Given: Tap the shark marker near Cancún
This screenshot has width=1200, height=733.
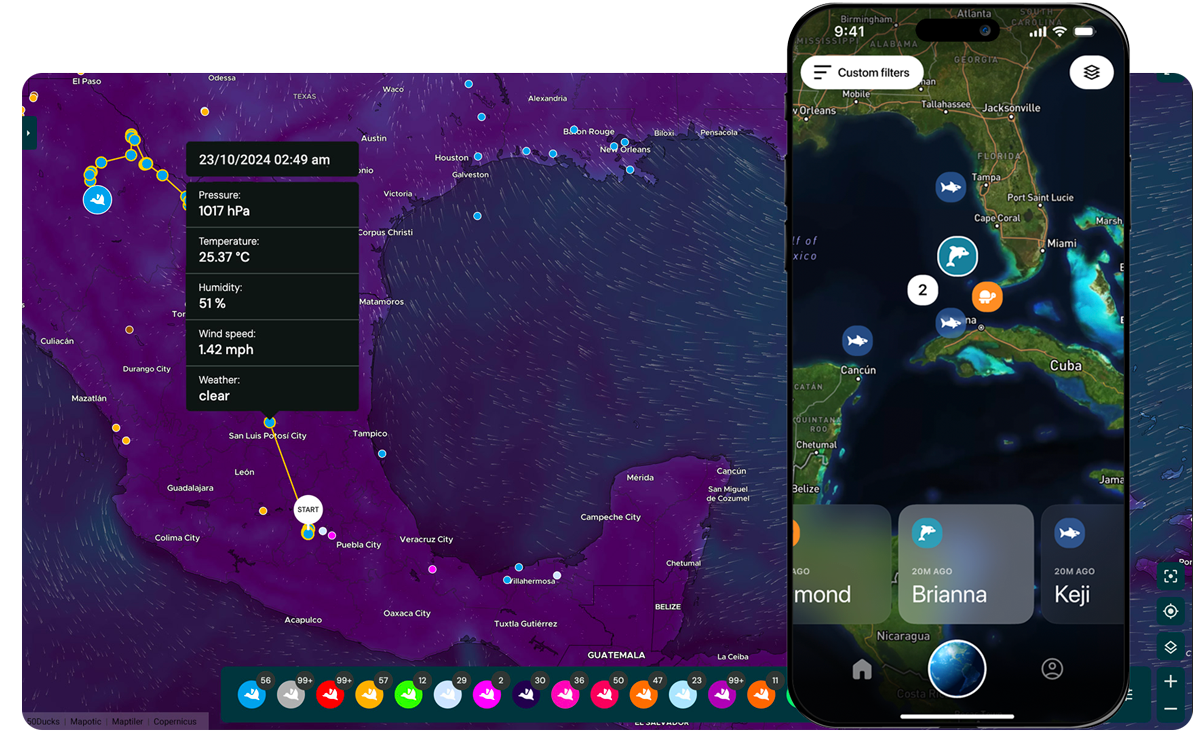Looking at the screenshot, I should [x=857, y=341].
